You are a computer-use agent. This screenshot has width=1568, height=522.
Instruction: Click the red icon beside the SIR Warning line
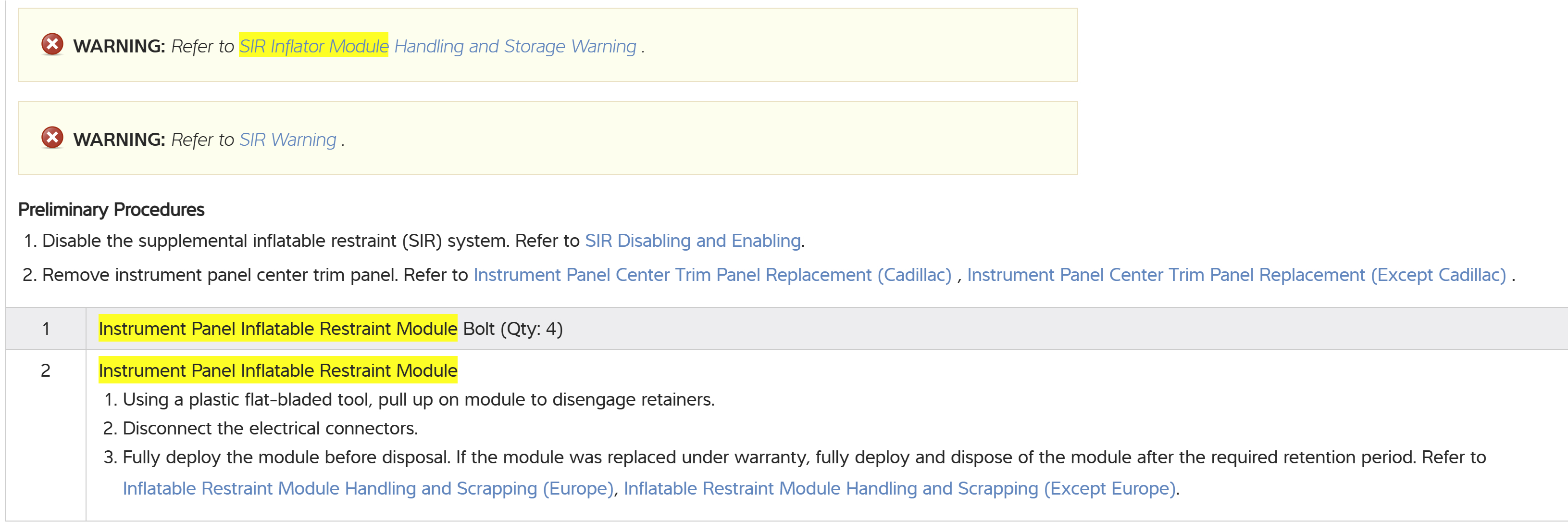(x=52, y=138)
